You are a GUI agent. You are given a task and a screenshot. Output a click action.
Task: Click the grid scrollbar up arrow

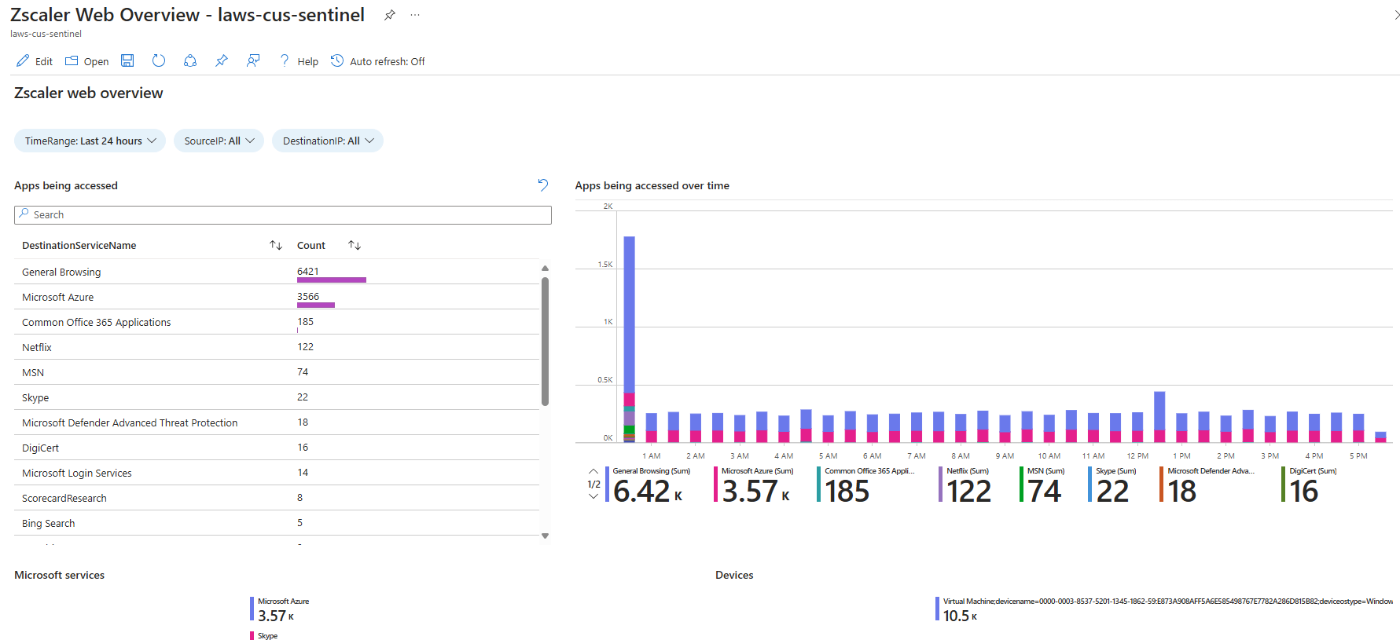[x=545, y=268]
